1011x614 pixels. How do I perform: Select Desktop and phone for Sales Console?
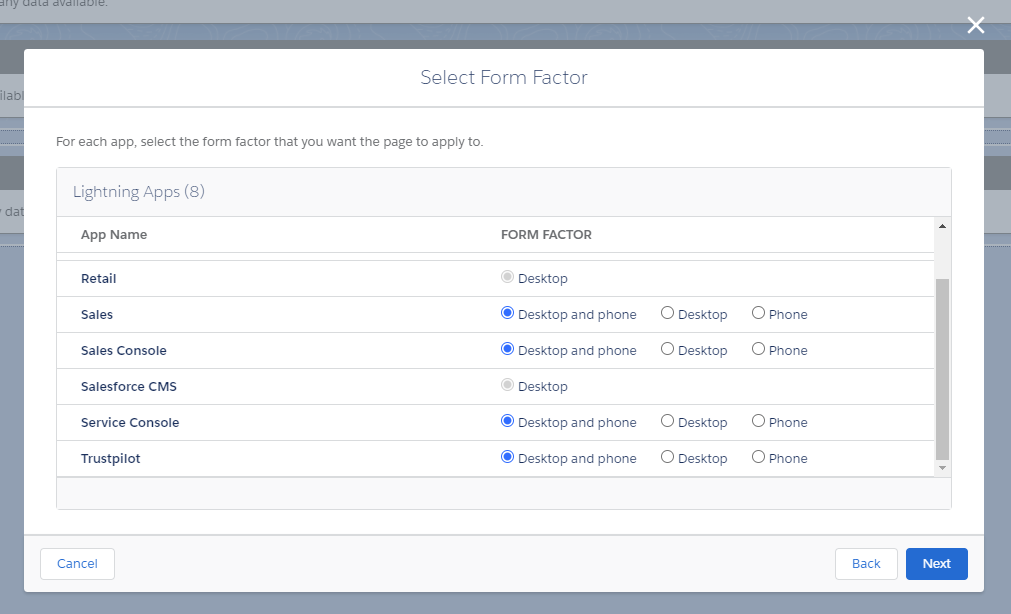[508, 348]
